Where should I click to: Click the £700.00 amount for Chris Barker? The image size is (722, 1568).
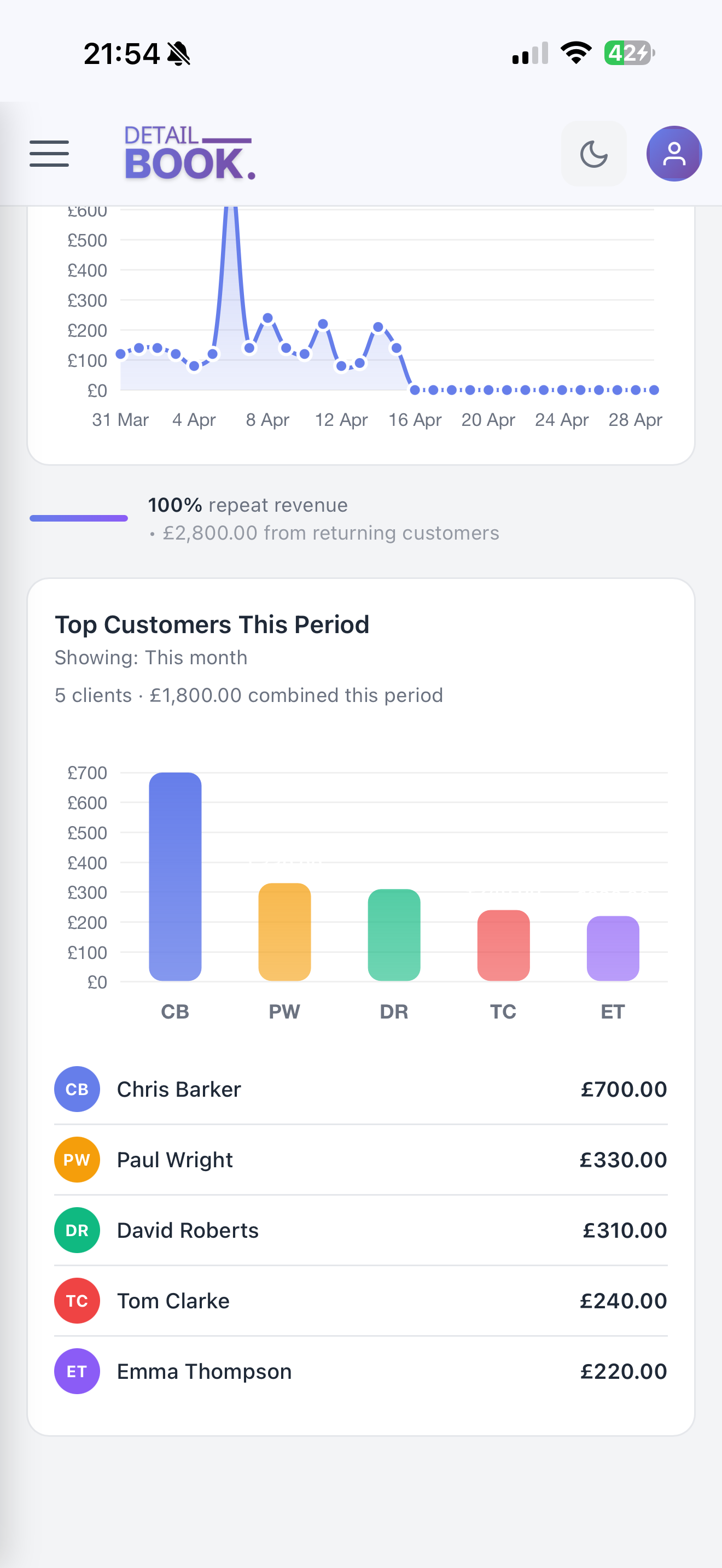[623, 1089]
